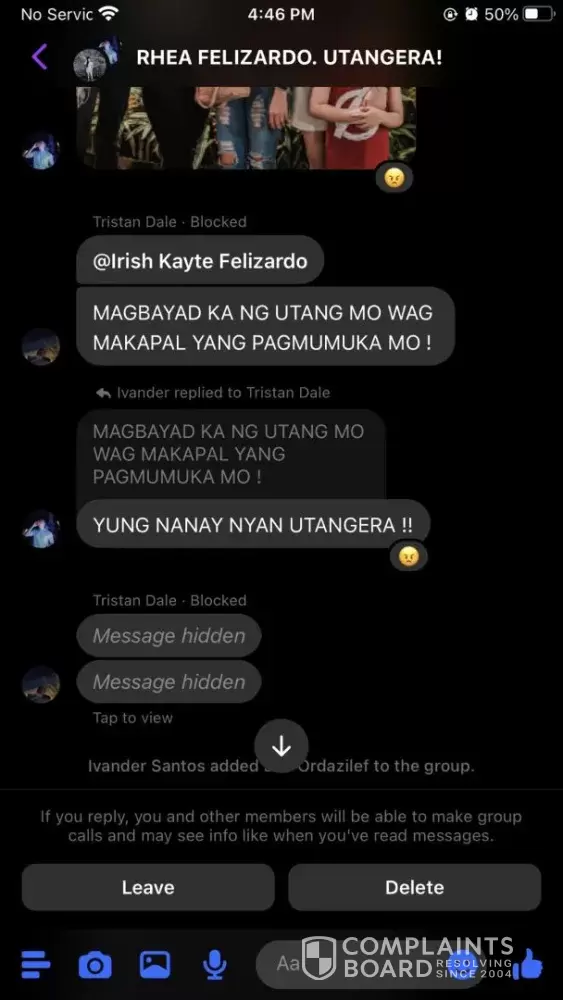Open the group chat avatar in header
563x1000 pixels.
(97, 58)
